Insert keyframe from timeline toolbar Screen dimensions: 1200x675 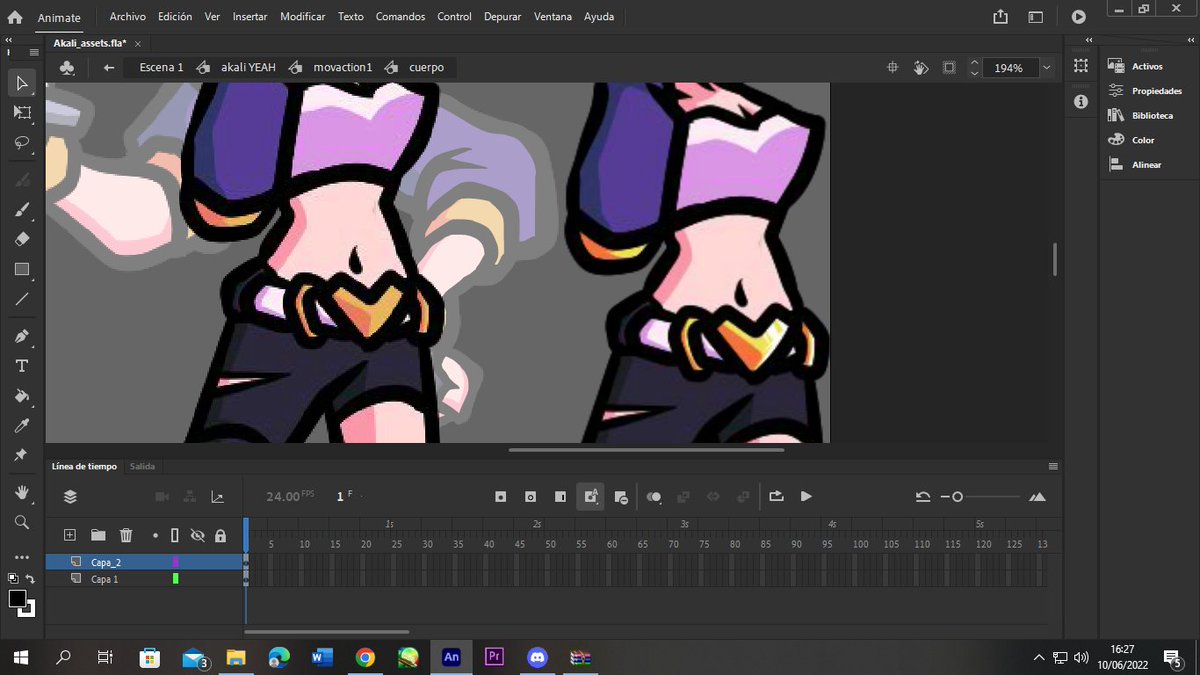click(501, 497)
